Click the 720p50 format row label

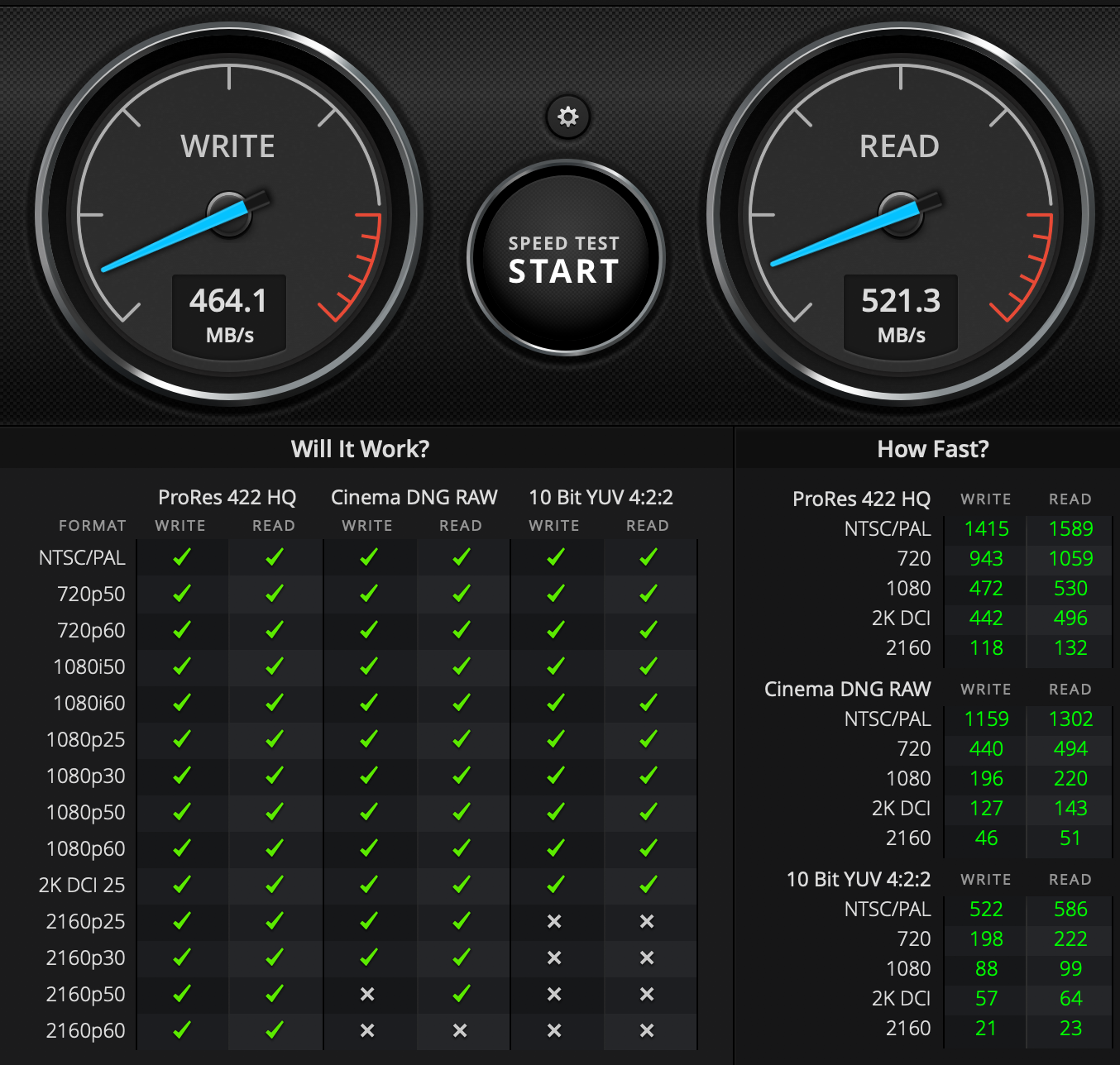click(x=91, y=594)
